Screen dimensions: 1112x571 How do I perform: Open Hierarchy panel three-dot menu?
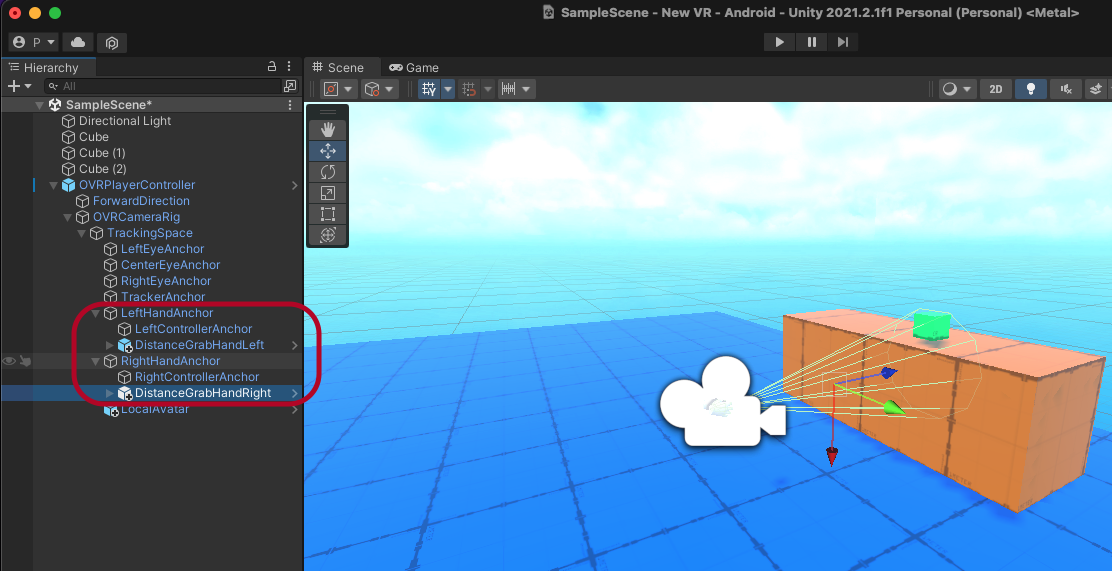(289, 67)
